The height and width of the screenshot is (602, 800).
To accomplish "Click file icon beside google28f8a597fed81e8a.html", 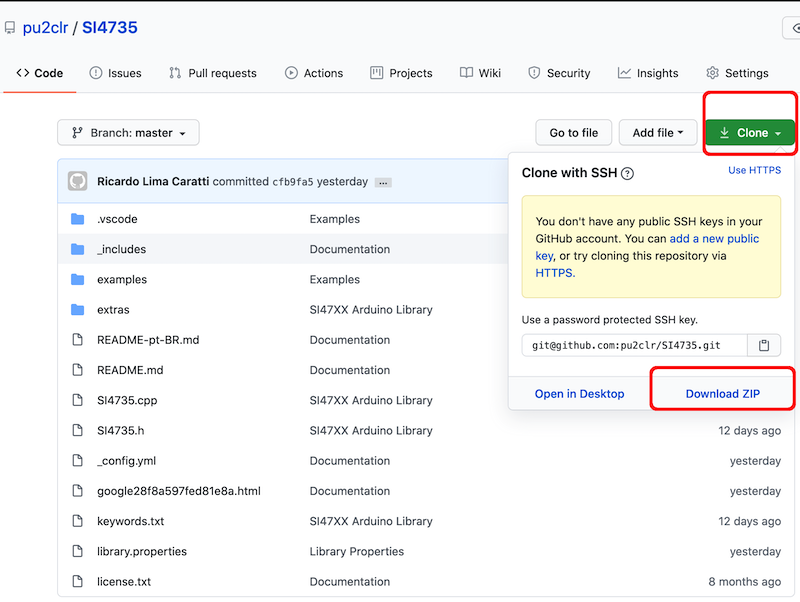I will (78, 490).
